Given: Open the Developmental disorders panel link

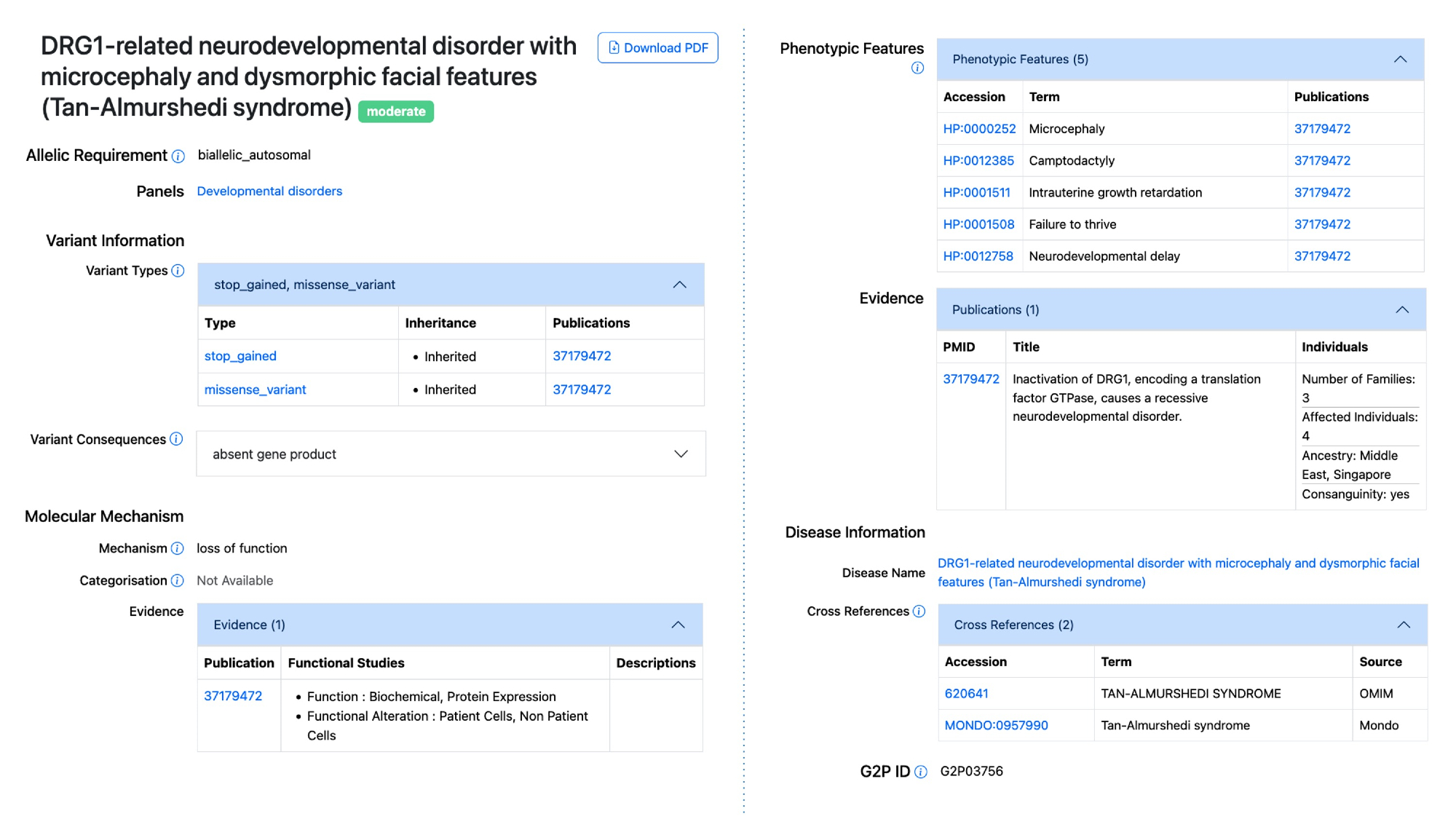Looking at the screenshot, I should coord(269,191).
